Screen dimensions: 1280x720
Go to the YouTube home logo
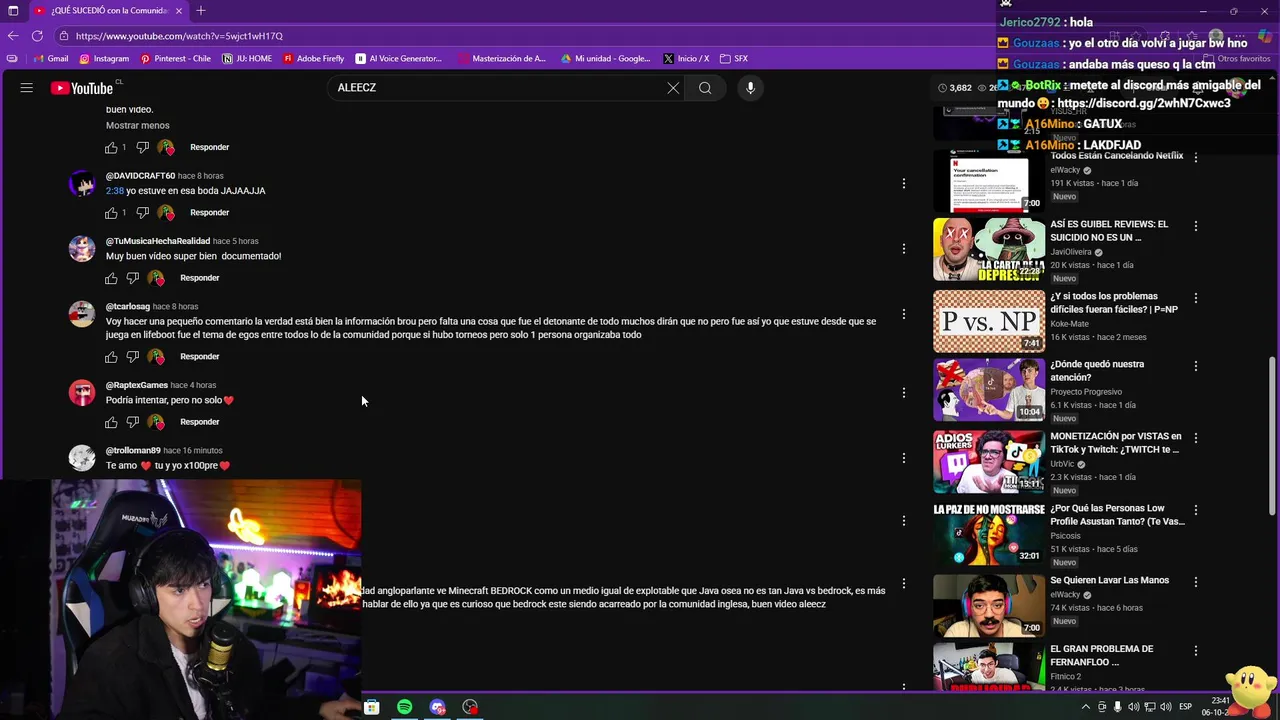click(x=82, y=88)
